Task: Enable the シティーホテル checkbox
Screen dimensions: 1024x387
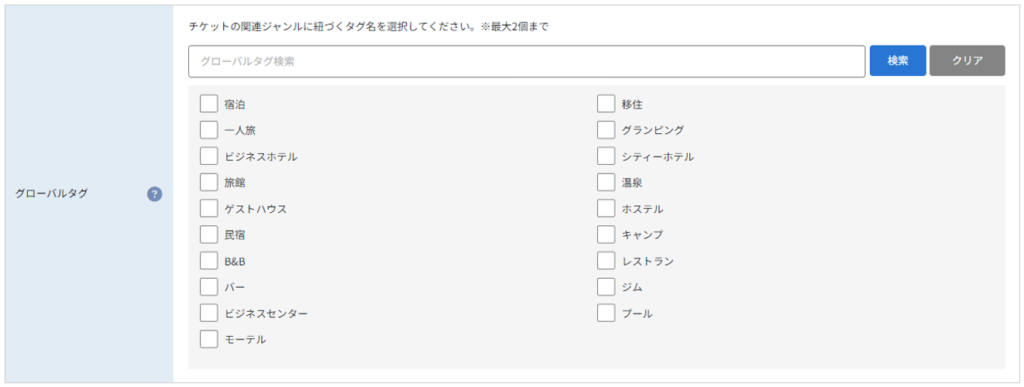Action: tap(605, 156)
